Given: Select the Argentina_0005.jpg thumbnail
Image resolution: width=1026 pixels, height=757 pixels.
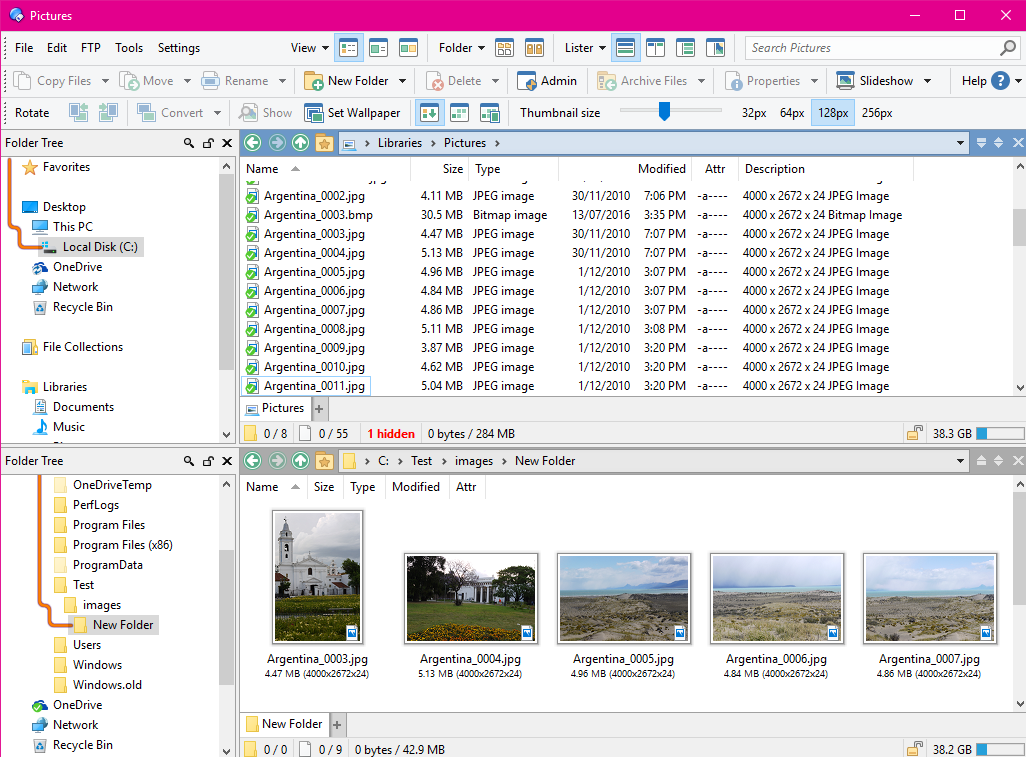Looking at the screenshot, I should pos(623,597).
